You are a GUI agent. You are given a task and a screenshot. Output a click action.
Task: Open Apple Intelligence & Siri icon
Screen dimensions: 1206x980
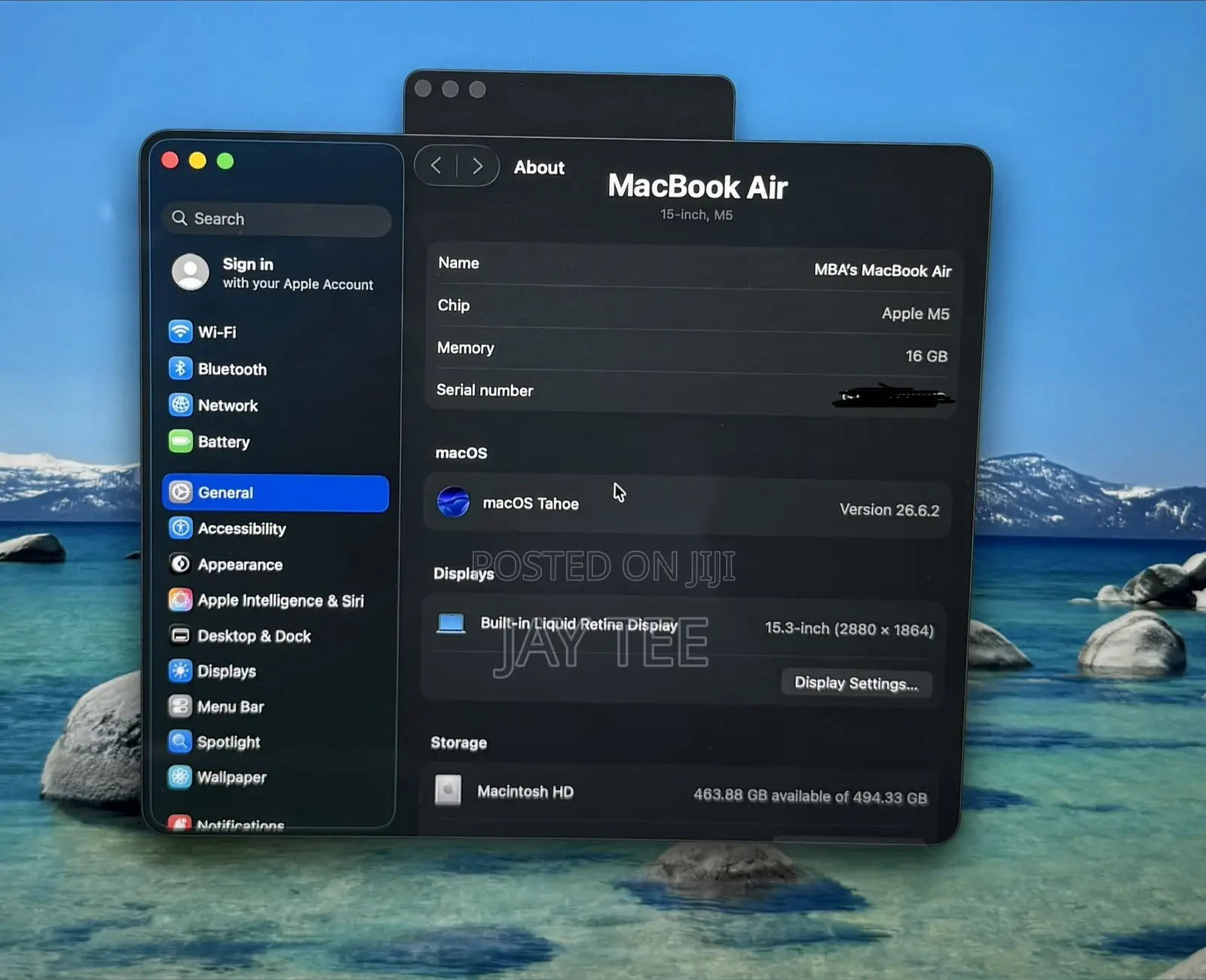pos(180,600)
